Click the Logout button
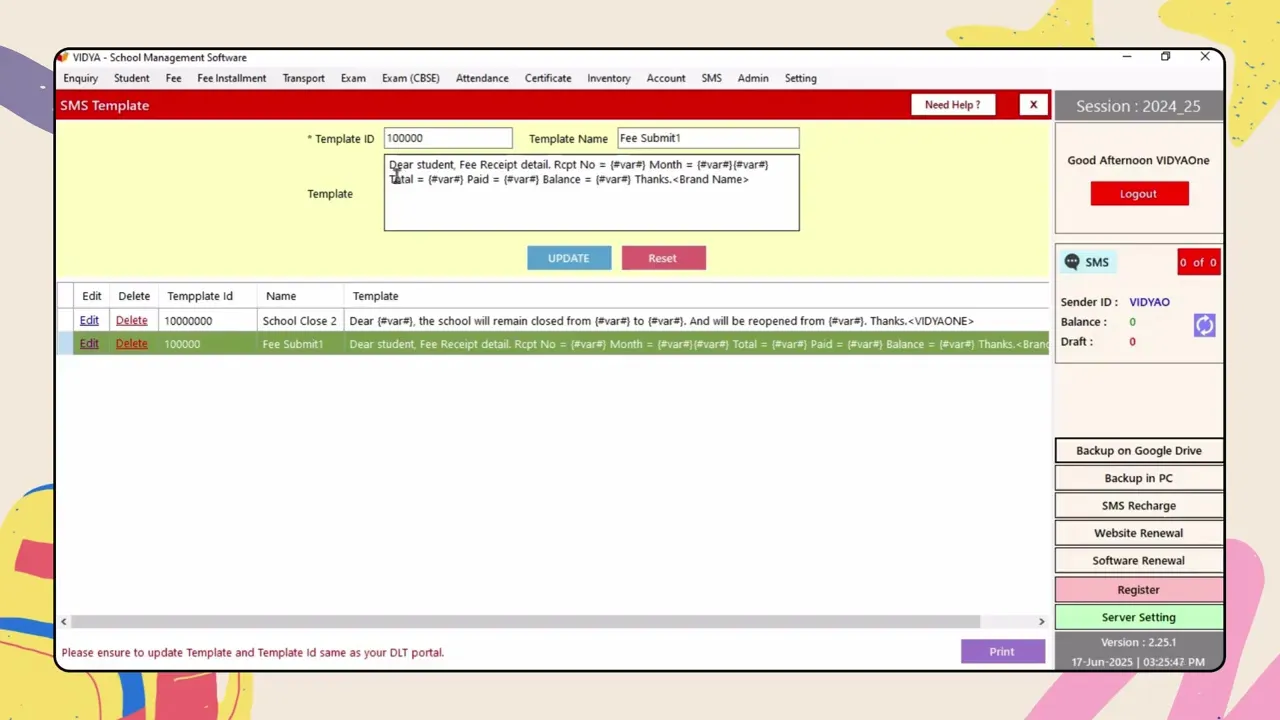Screen dimensions: 1280x720 coord(1139,193)
